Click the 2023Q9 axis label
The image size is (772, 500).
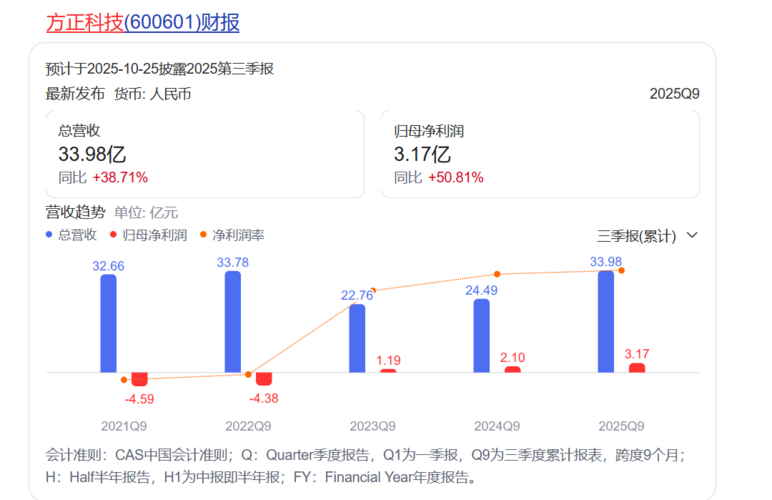tap(373, 426)
